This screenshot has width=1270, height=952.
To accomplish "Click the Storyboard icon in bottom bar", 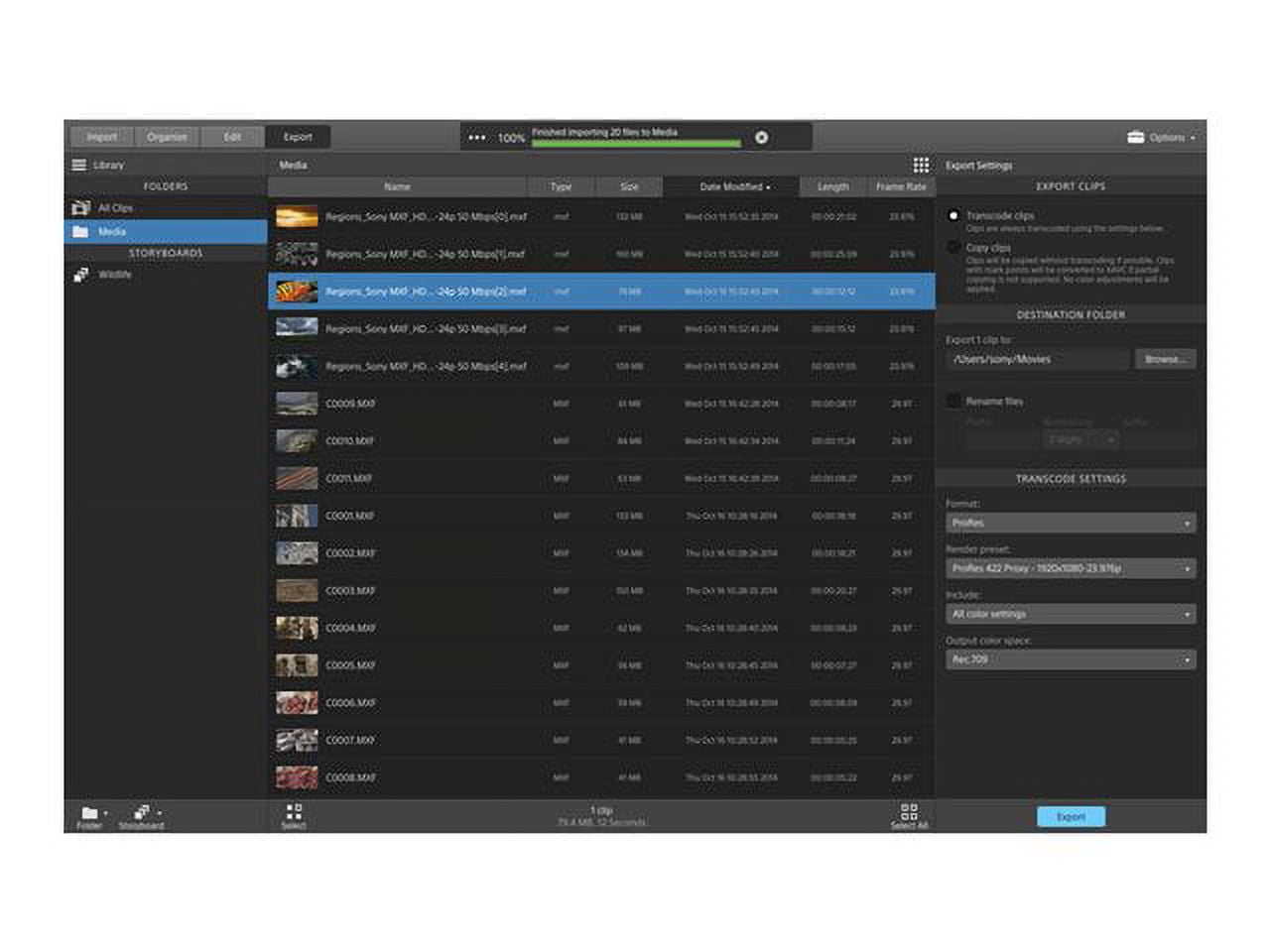I will pyautogui.click(x=141, y=812).
